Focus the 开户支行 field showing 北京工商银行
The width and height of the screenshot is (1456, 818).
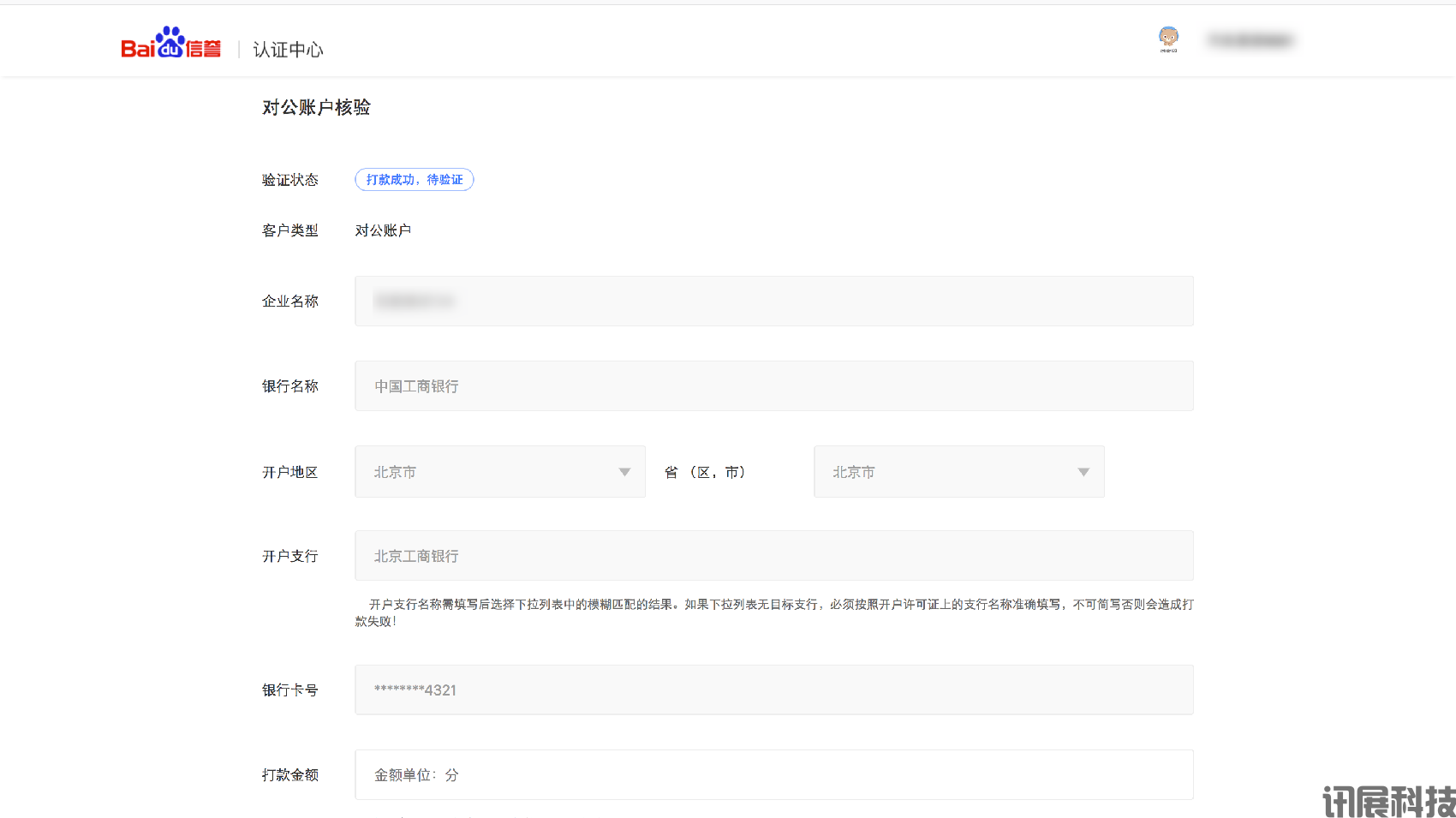pos(773,556)
